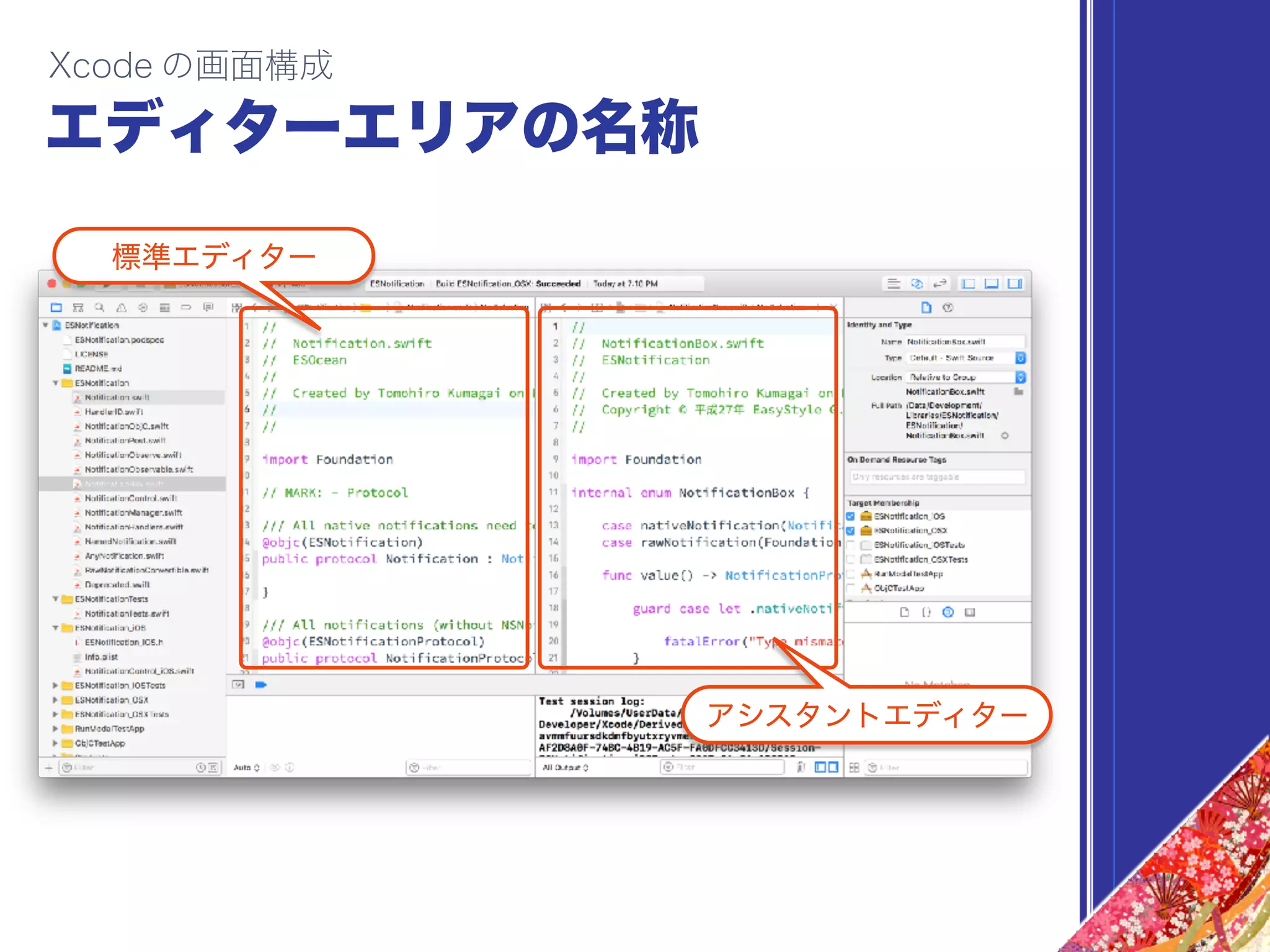Open the Object library in utilities
Image resolution: width=1270 pixels, height=952 pixels.
948,612
